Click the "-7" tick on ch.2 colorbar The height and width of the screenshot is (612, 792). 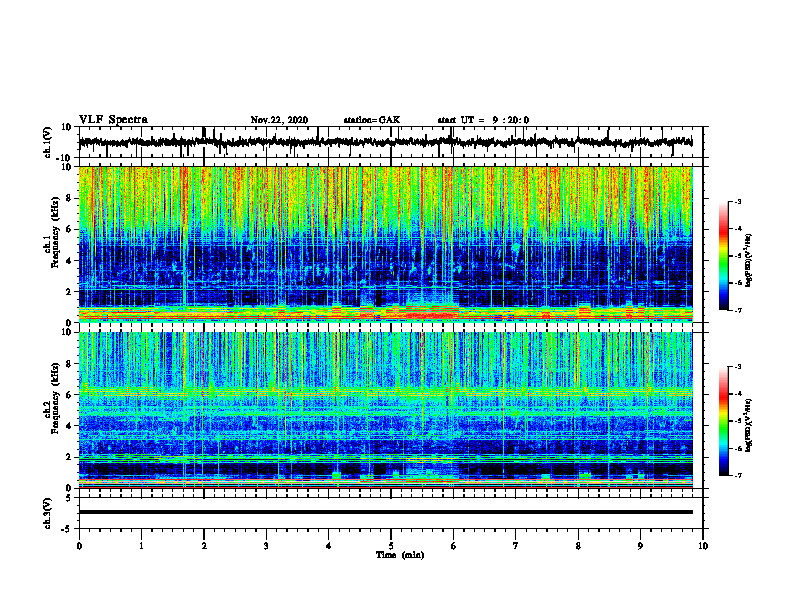click(x=738, y=475)
